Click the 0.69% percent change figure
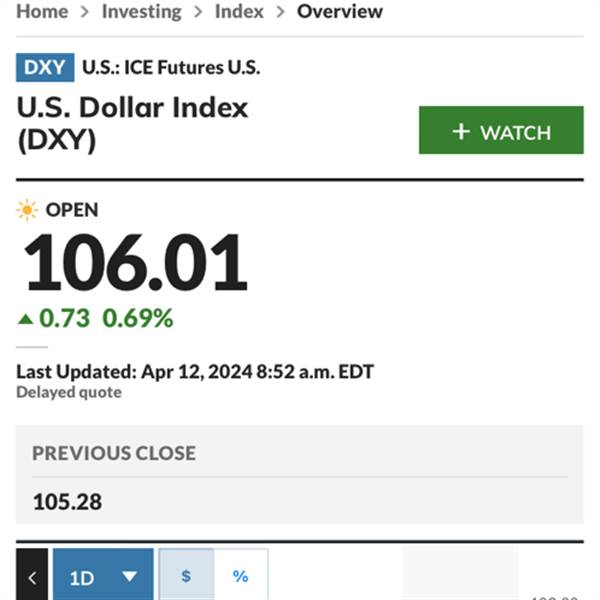 (138, 318)
